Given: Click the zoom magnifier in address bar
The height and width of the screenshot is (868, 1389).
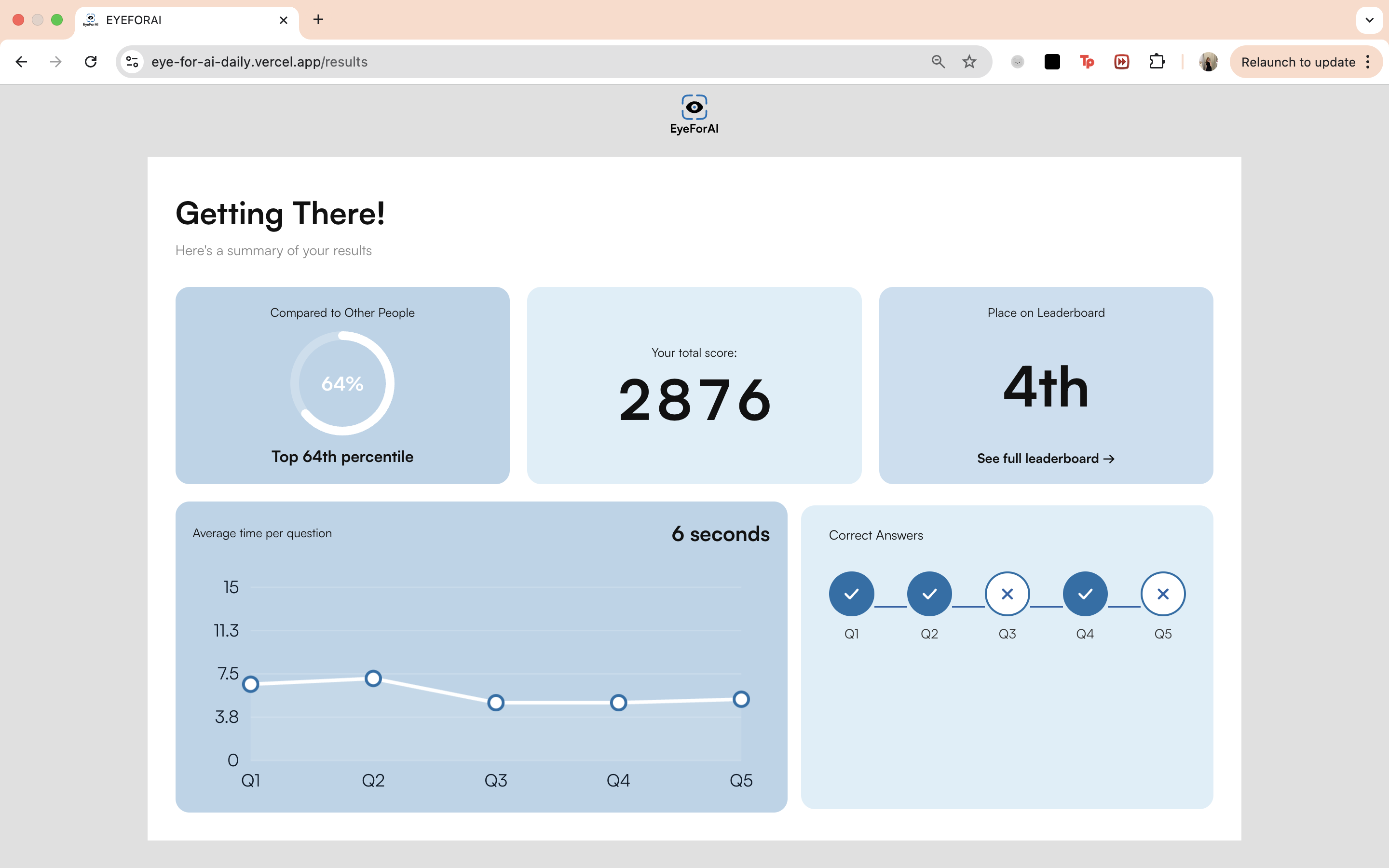Looking at the screenshot, I should 938,61.
